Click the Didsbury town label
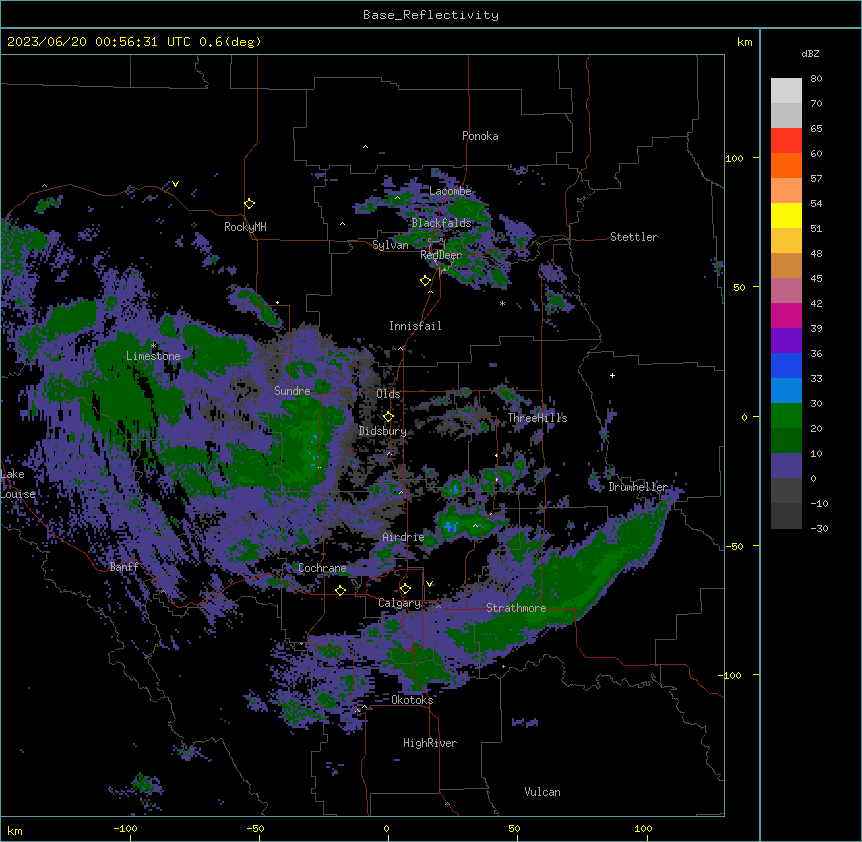Image resolution: width=862 pixels, height=842 pixels. tap(383, 431)
